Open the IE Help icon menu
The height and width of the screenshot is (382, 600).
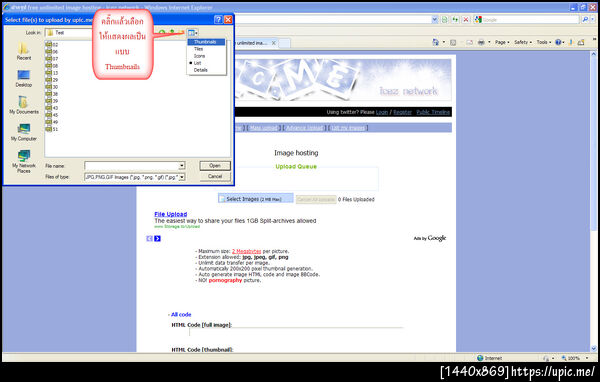[559, 42]
